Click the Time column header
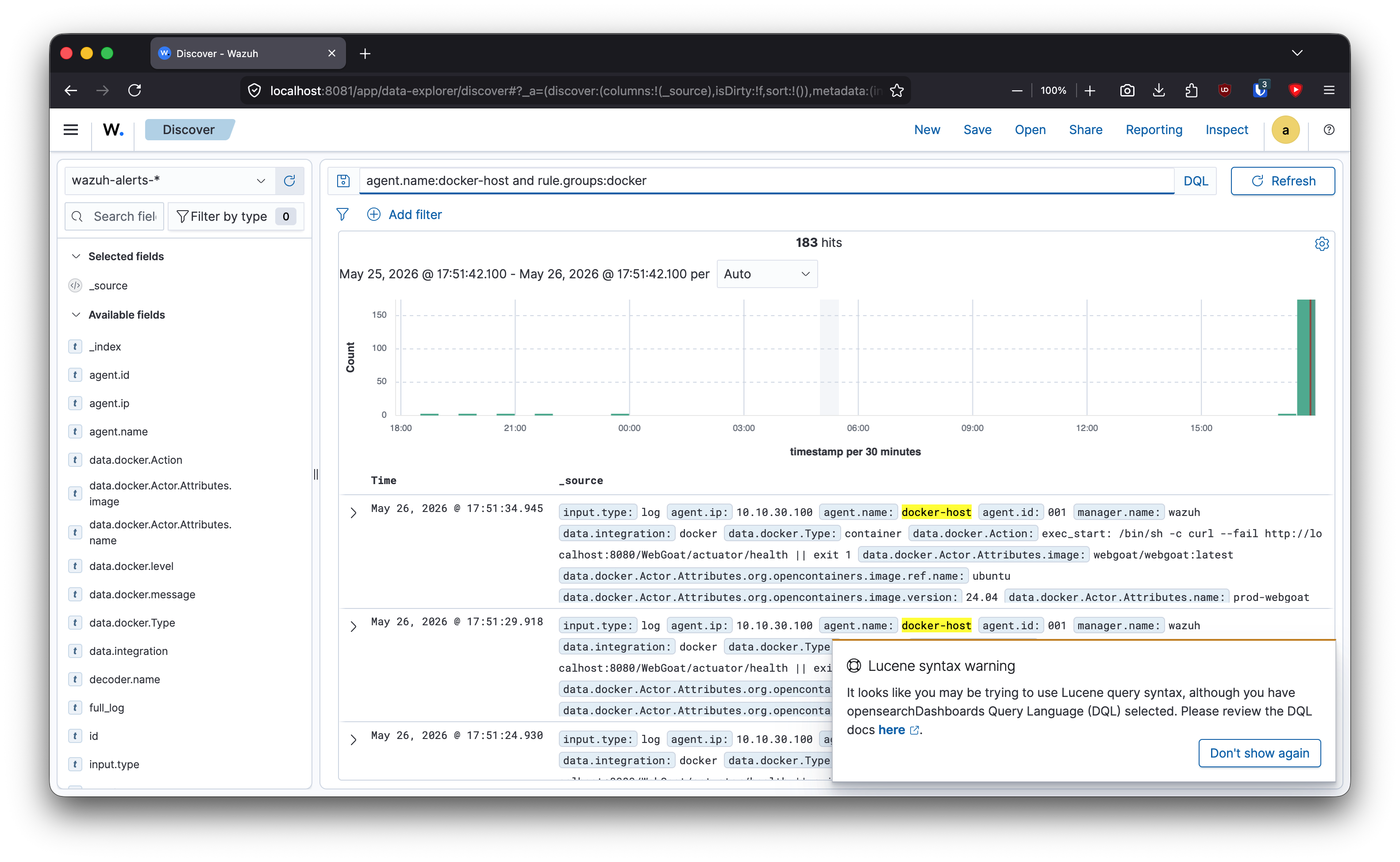The height and width of the screenshot is (862, 1400). [384, 480]
